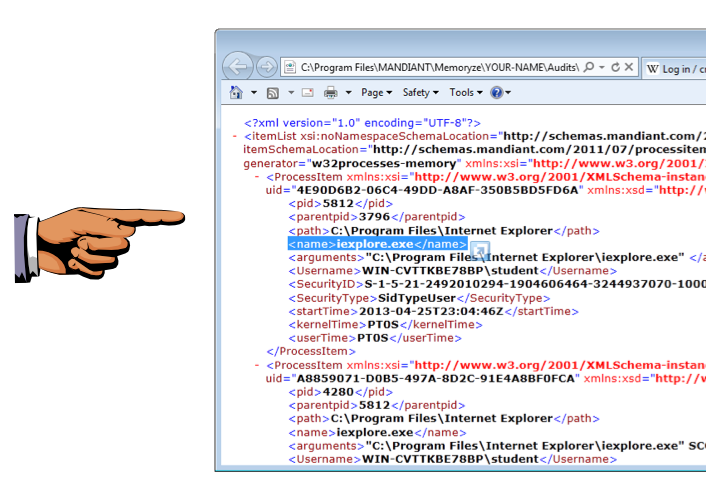
Task: Click the generator w32processes-memory attribute
Action: (x=353, y=163)
